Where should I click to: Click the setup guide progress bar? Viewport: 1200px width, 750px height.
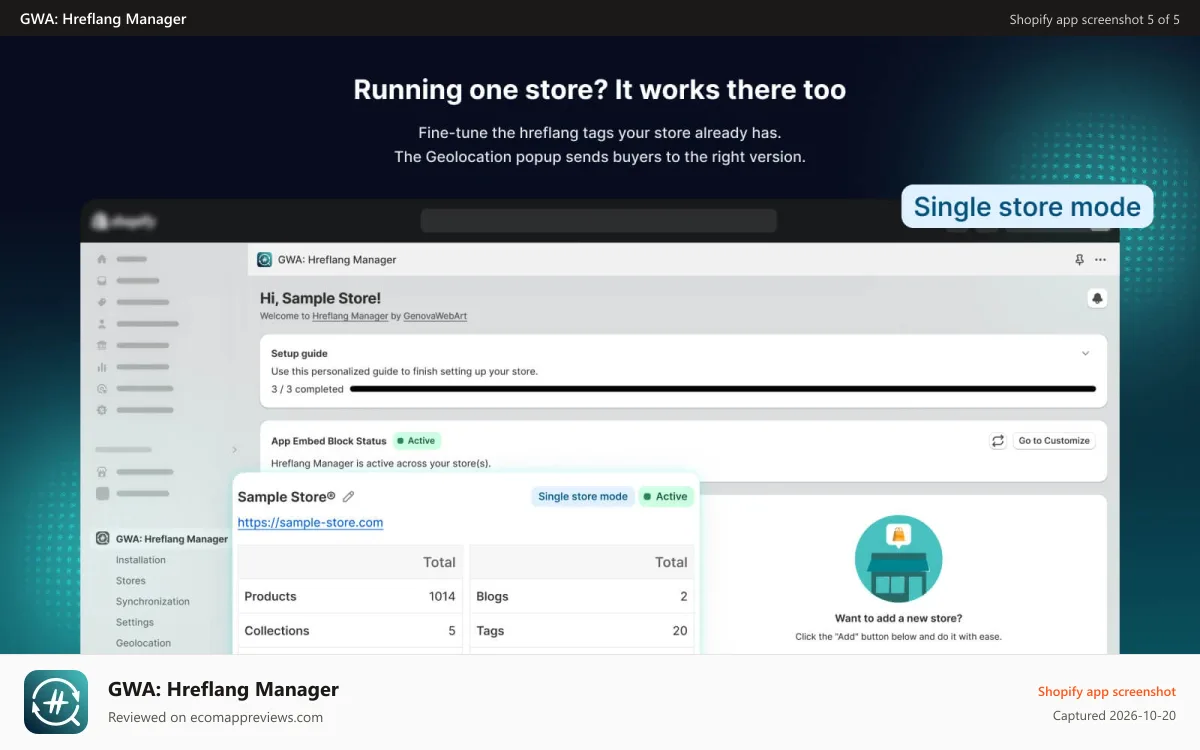coord(723,389)
